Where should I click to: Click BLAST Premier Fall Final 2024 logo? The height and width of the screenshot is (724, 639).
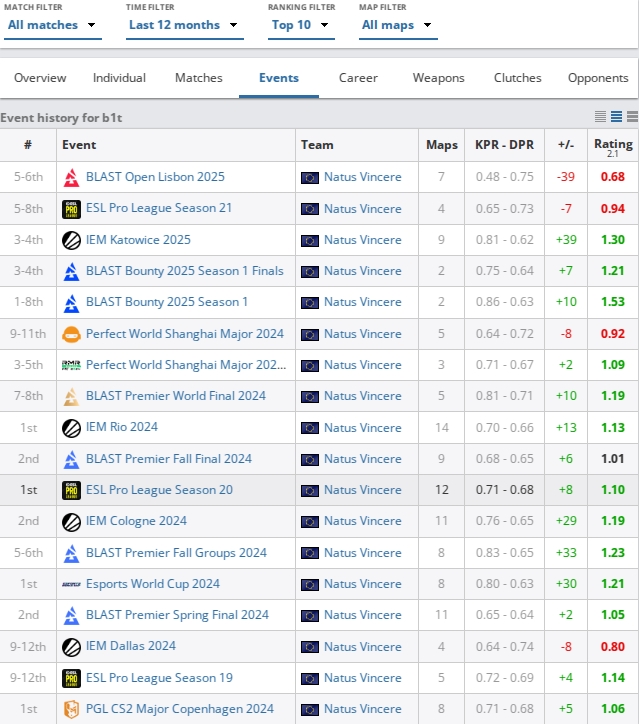[x=71, y=459]
